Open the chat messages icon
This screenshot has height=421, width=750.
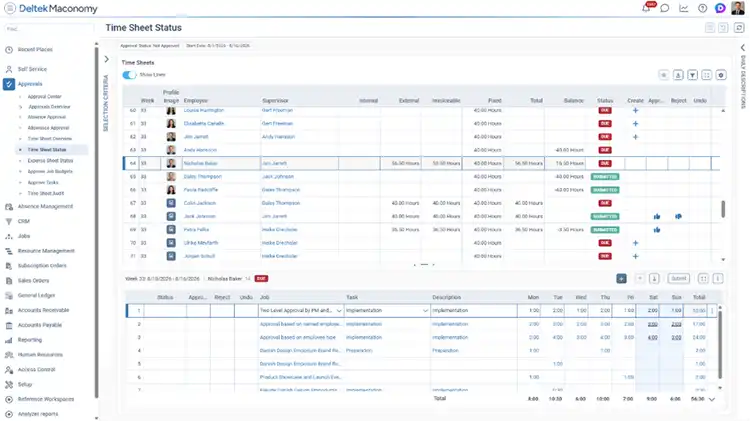click(x=665, y=8)
